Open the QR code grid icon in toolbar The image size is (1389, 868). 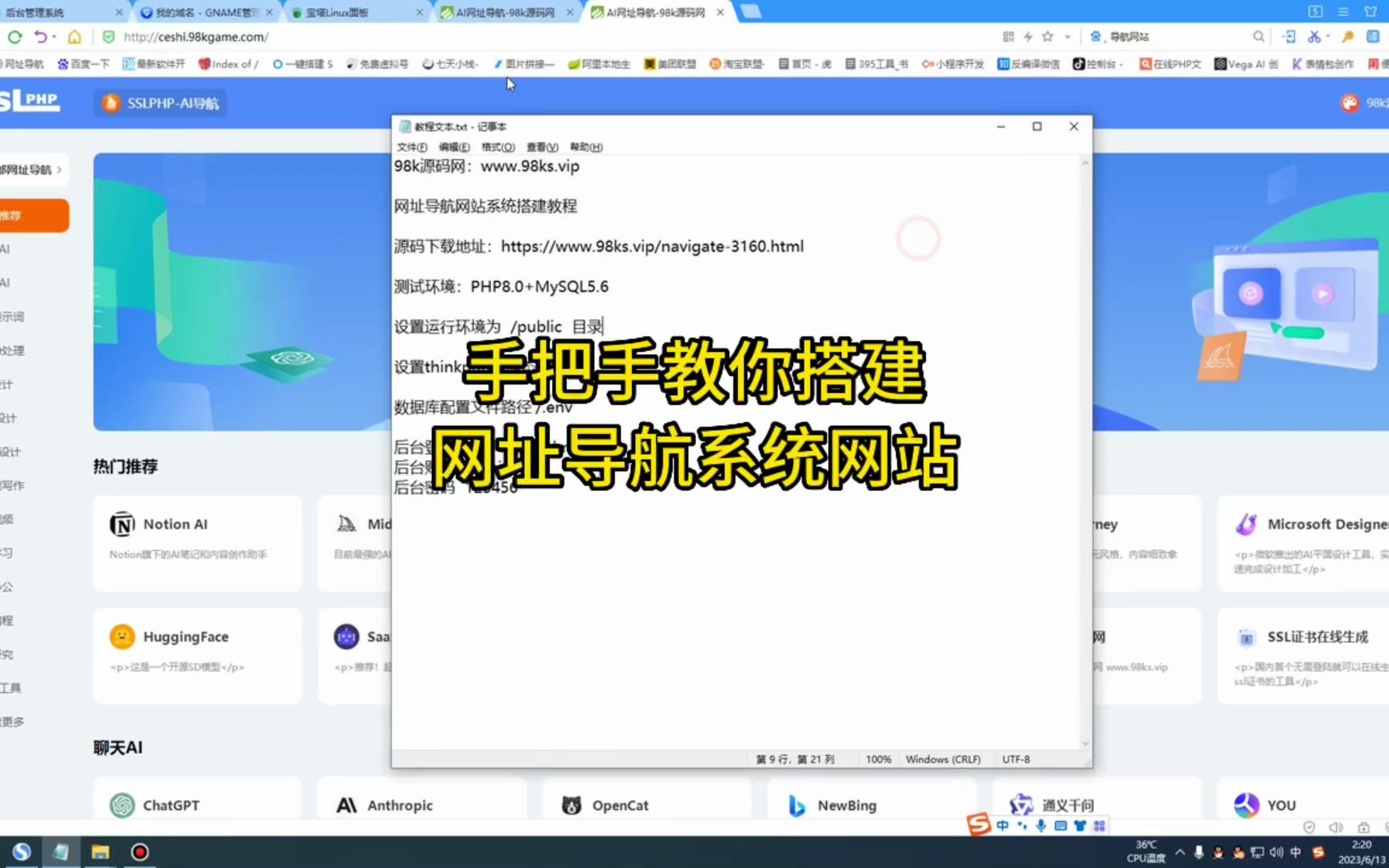pos(1008,36)
